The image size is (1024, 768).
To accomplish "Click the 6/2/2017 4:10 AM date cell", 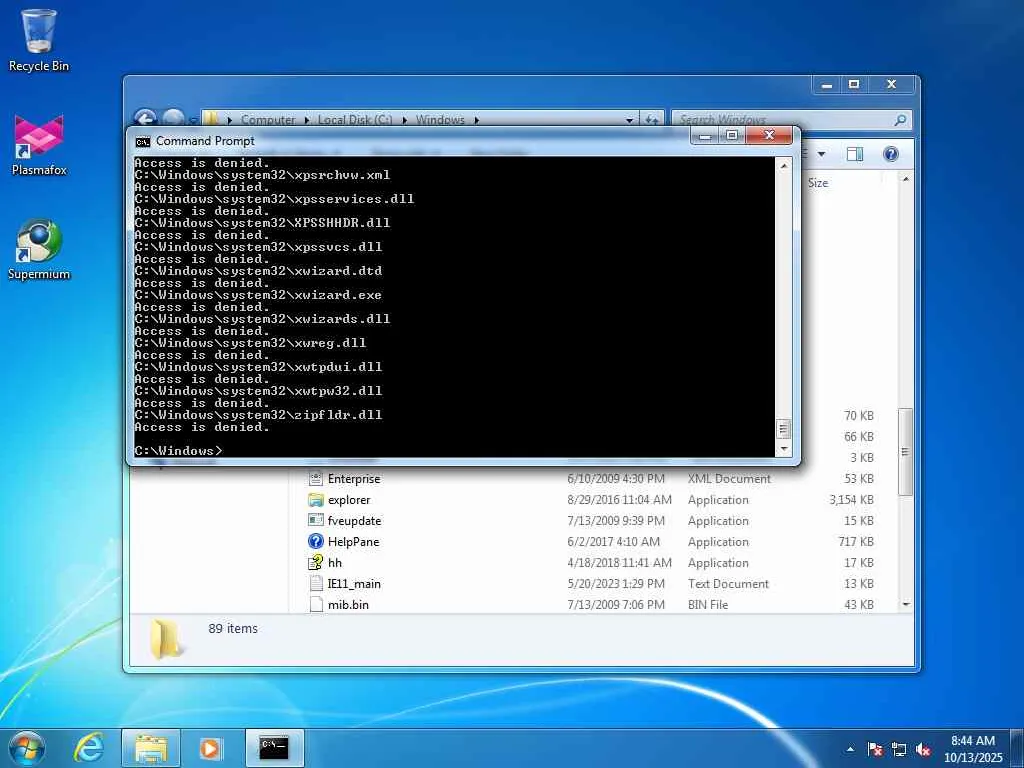I will point(614,541).
